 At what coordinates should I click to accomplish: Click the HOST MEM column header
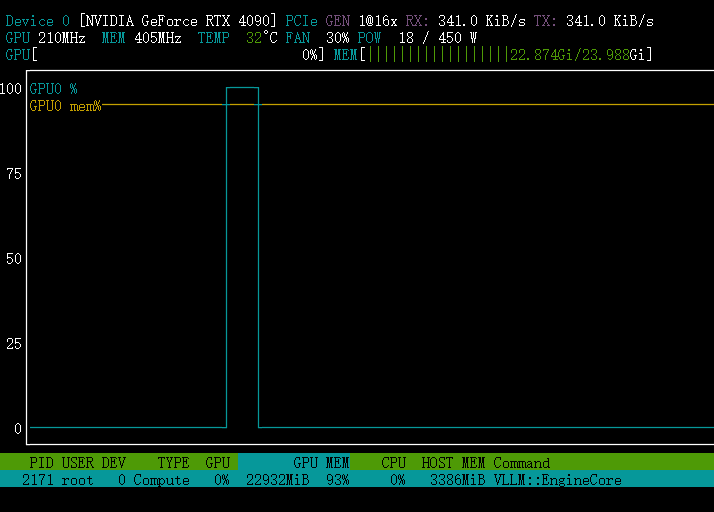pos(453,463)
